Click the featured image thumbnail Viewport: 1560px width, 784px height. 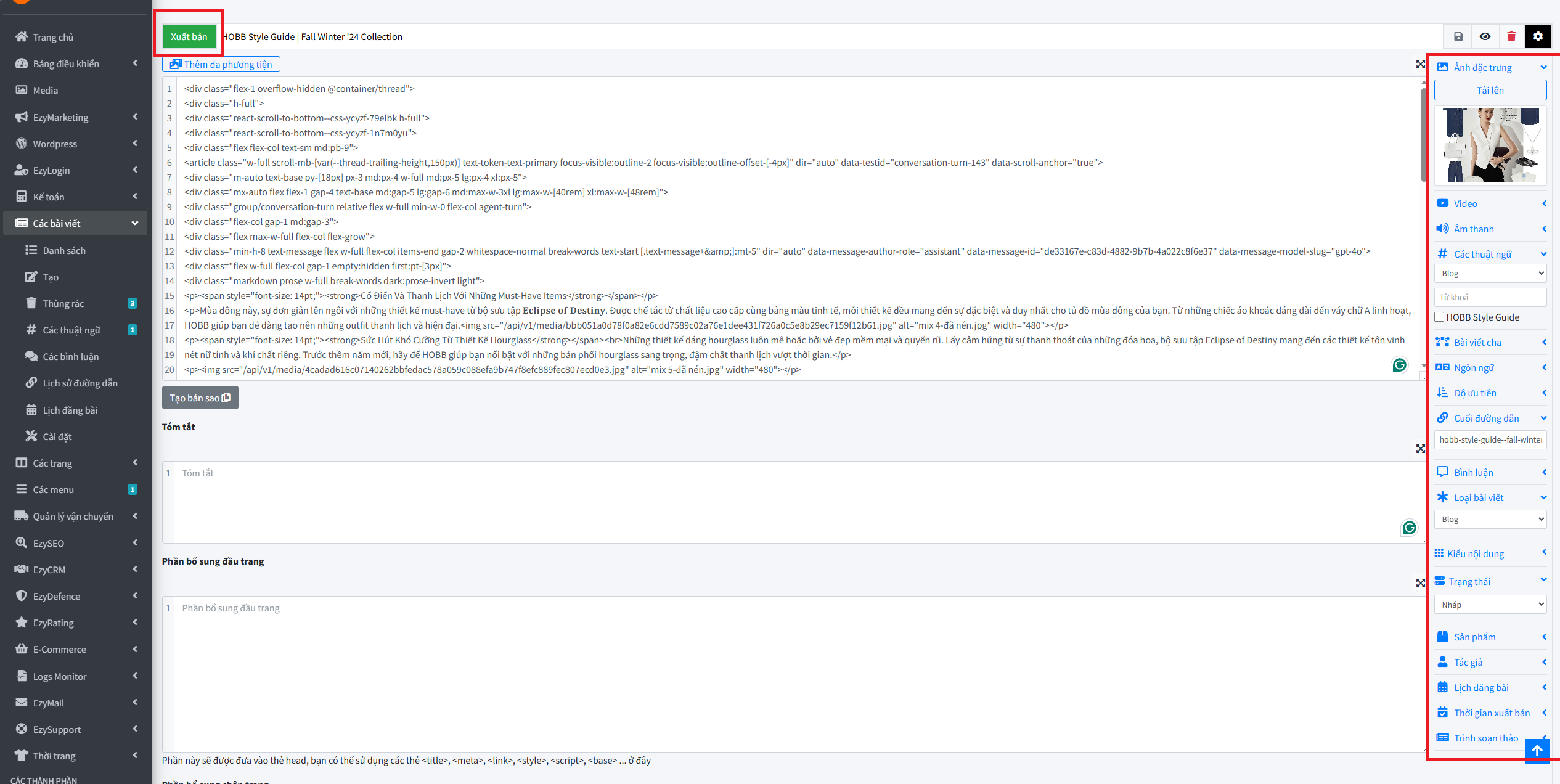[1490, 145]
